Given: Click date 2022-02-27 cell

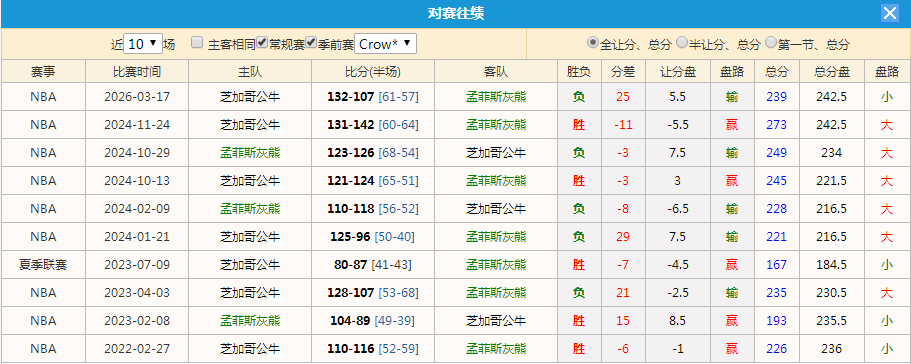Looking at the screenshot, I should click(x=137, y=348).
